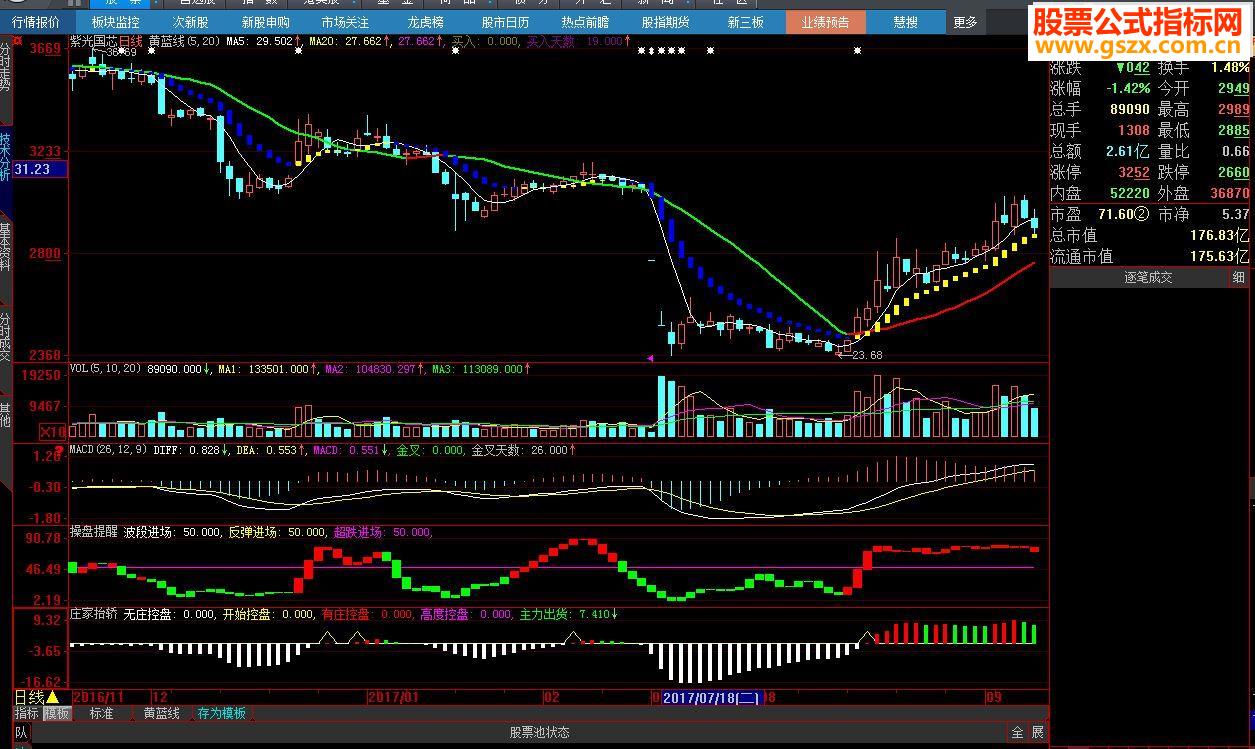Screen dimensions: 1255x749
Task: Click the 日线 period label in chart header
Action: click(132, 41)
